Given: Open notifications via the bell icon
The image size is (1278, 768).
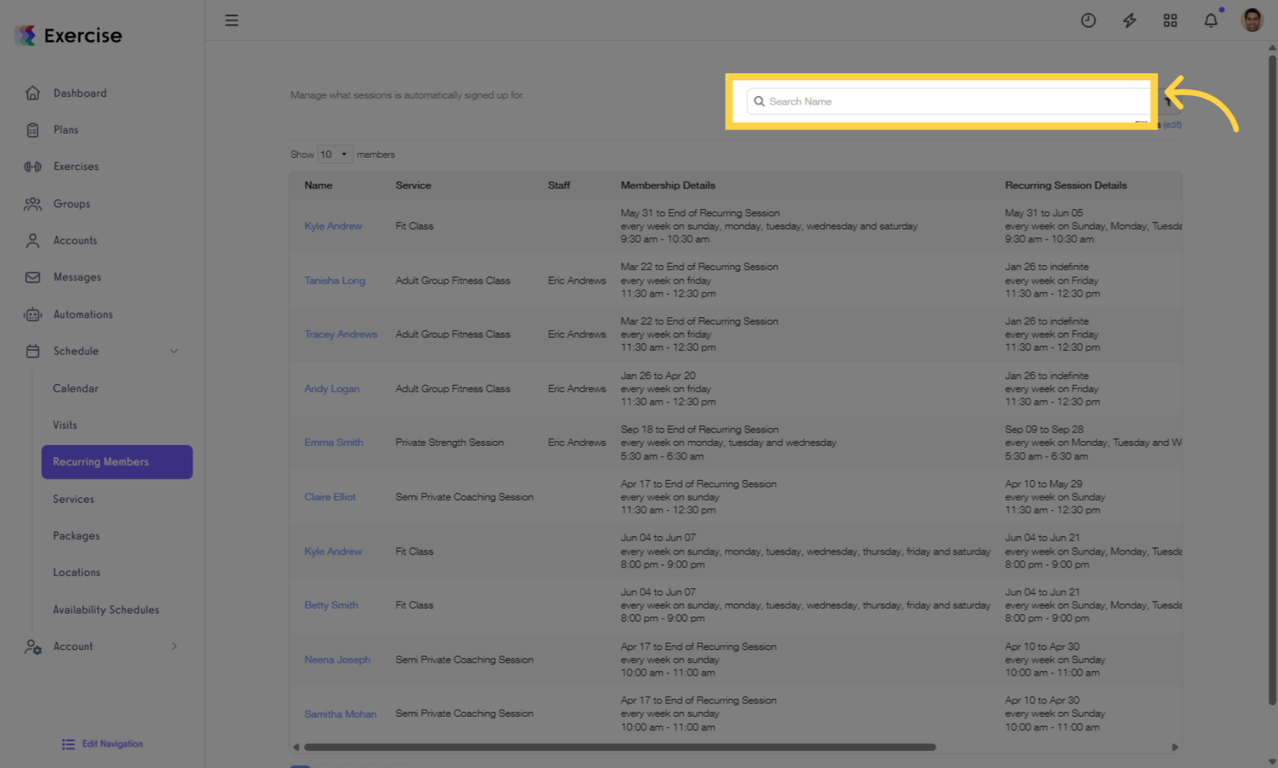Looking at the screenshot, I should coord(1209,20).
